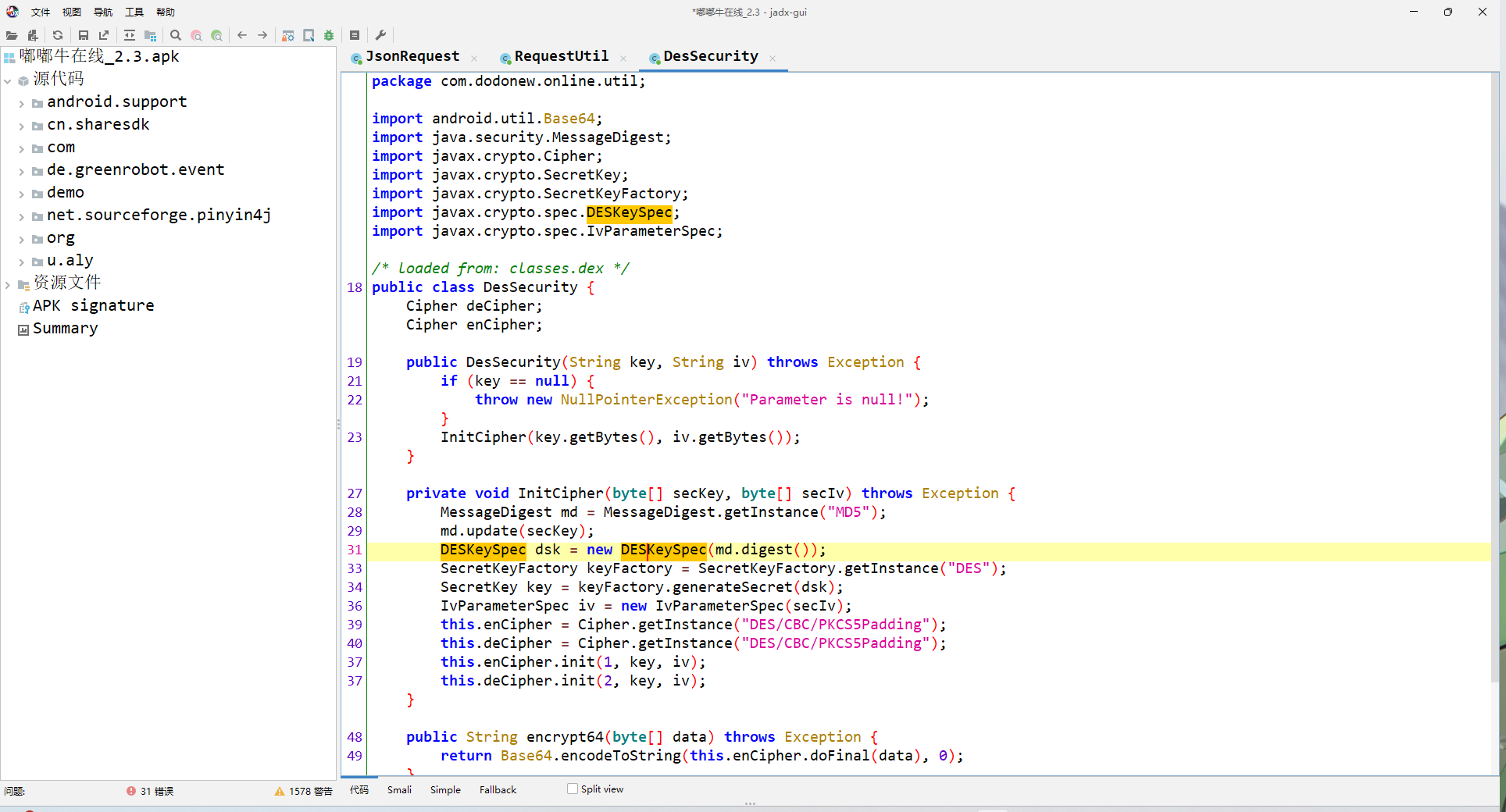
Task: Expand the cn.sharesdk package
Action: coord(21,126)
